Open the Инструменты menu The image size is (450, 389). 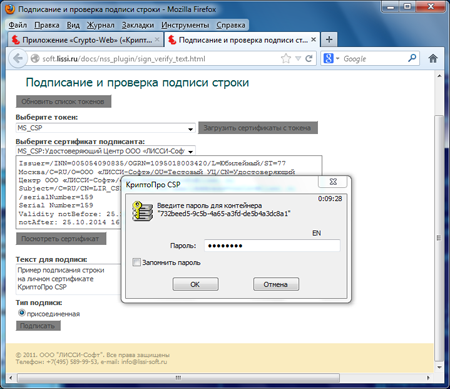(185, 25)
